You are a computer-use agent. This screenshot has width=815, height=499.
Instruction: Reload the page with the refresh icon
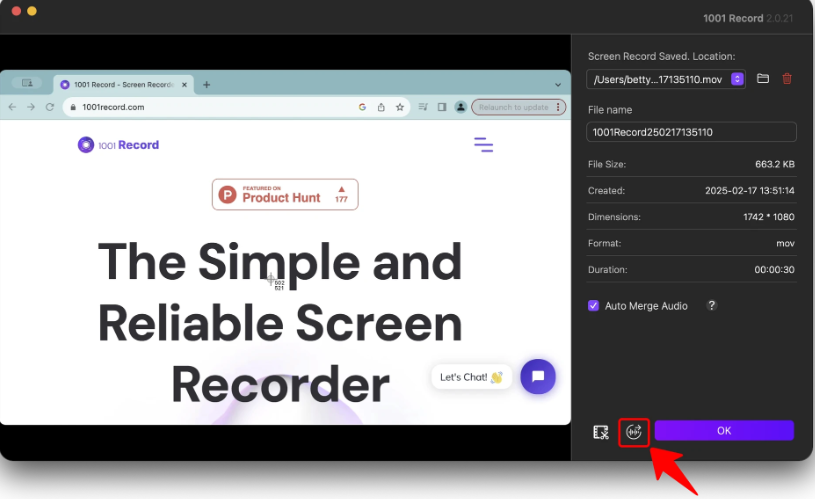coord(50,107)
